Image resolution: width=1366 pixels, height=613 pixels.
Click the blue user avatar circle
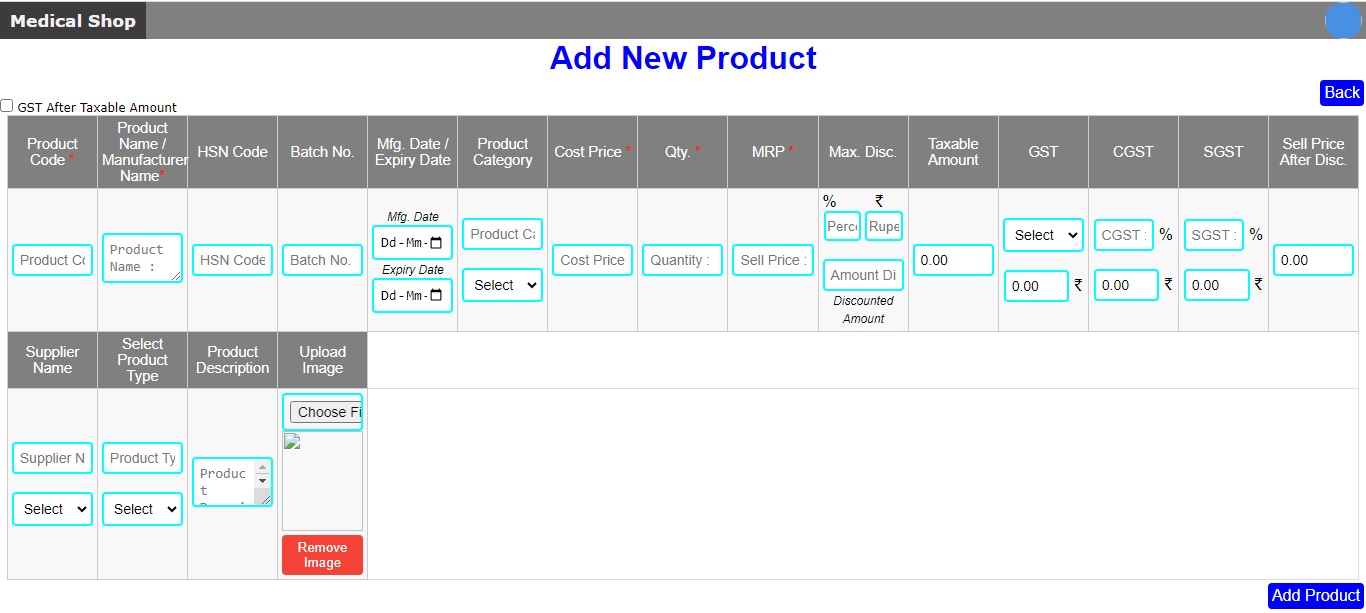click(1342, 20)
